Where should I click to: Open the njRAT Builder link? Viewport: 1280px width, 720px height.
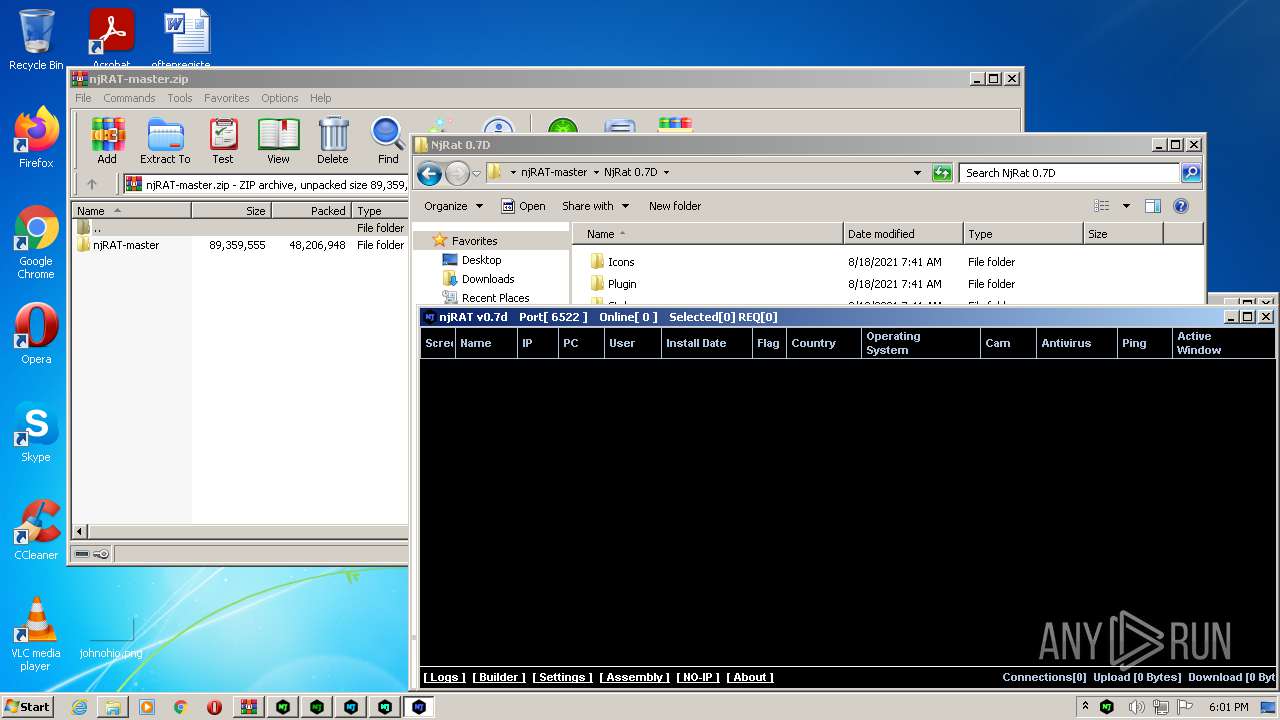pyautogui.click(x=499, y=677)
